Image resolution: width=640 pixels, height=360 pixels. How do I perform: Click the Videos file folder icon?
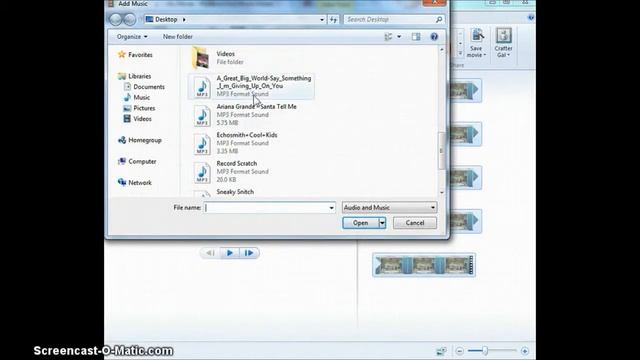201,58
